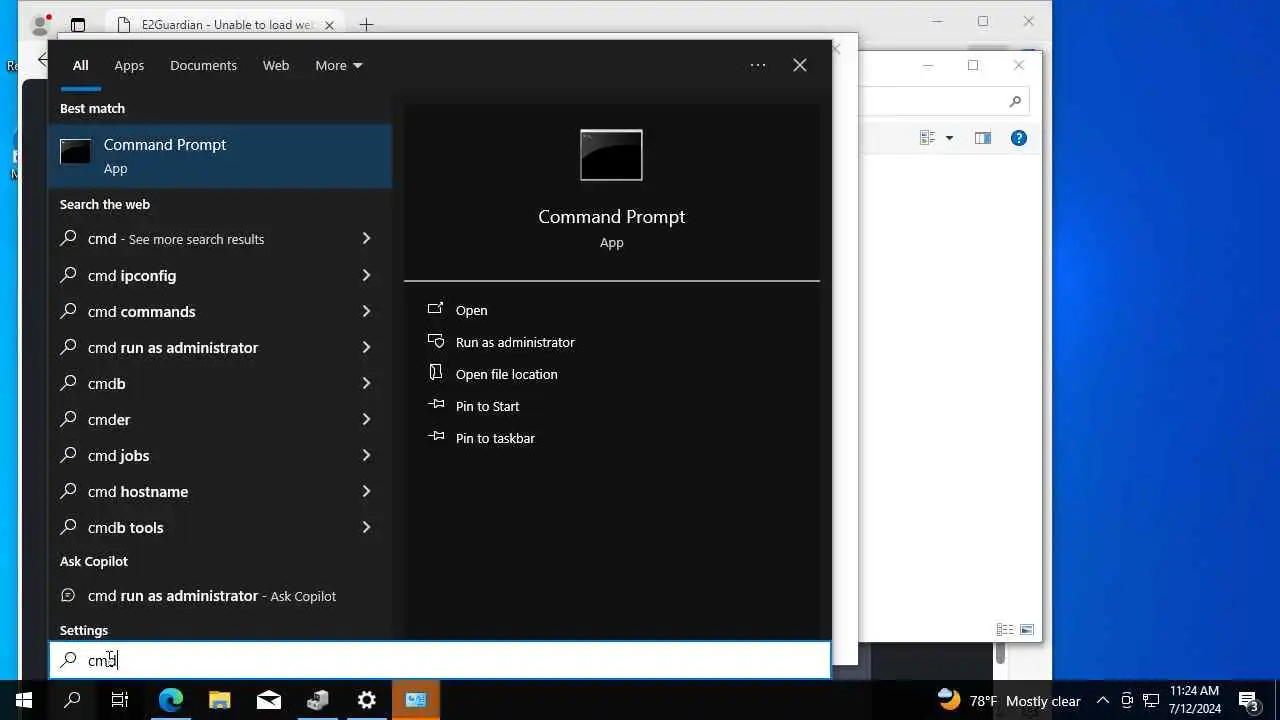Click the weather widget showing 78°F

click(1009, 700)
